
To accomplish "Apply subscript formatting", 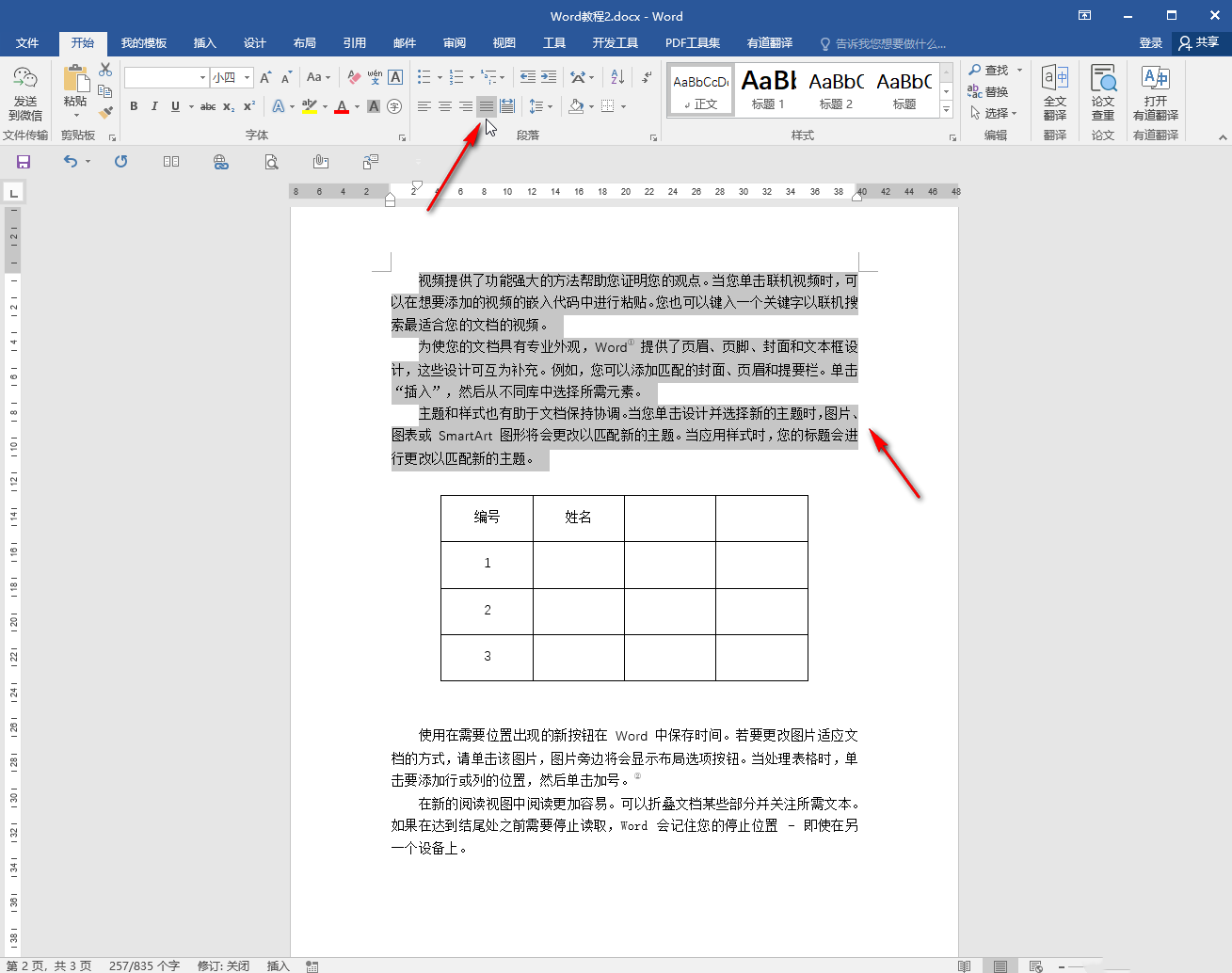I will coord(229,106).
